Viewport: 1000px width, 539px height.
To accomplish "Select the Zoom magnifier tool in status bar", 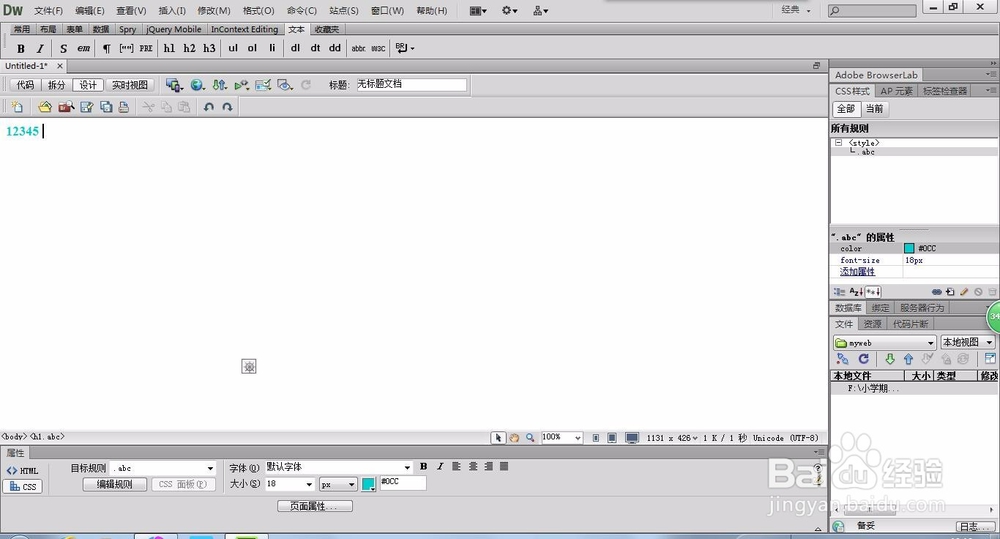I will tap(530, 438).
